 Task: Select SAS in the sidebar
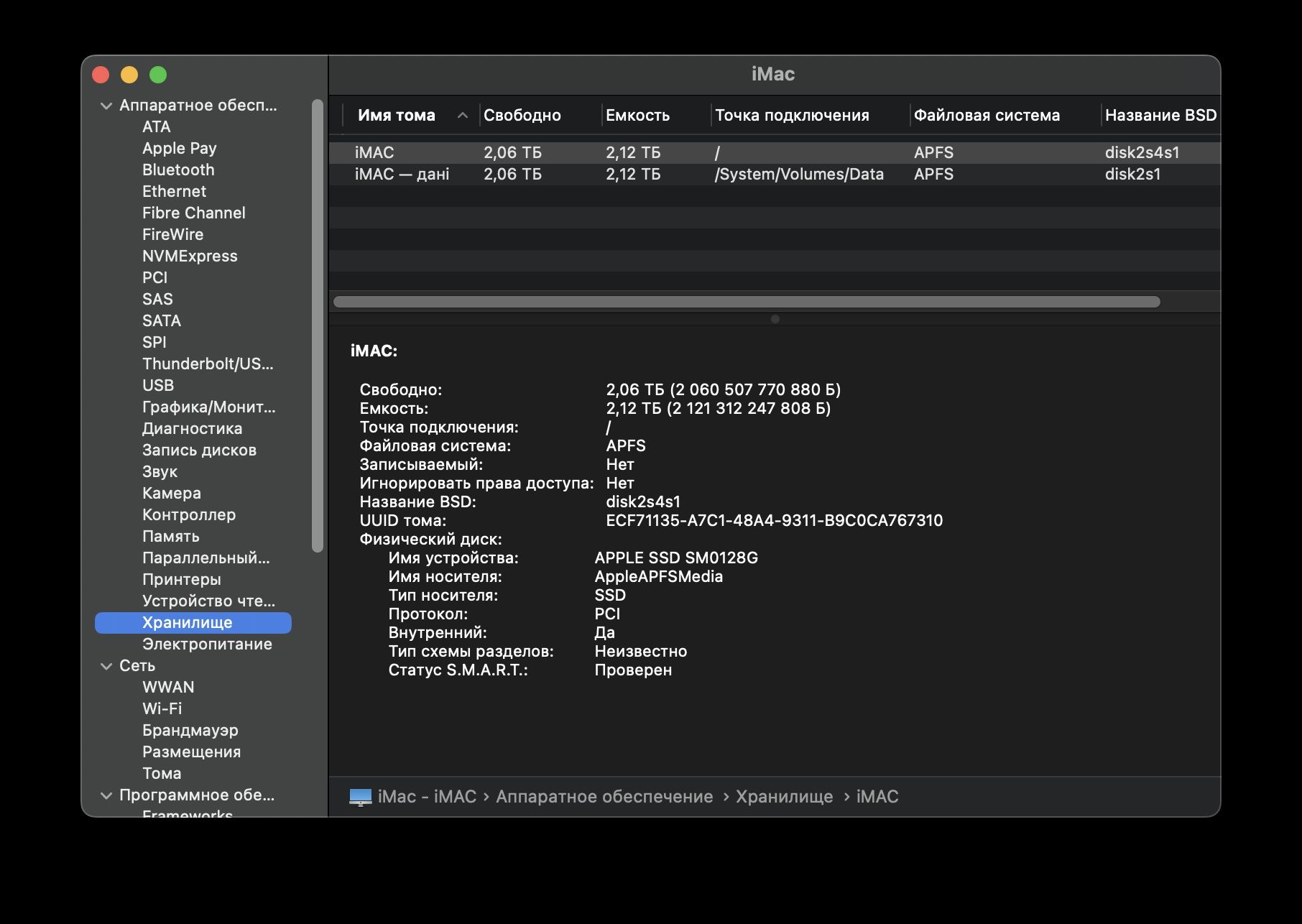click(157, 300)
